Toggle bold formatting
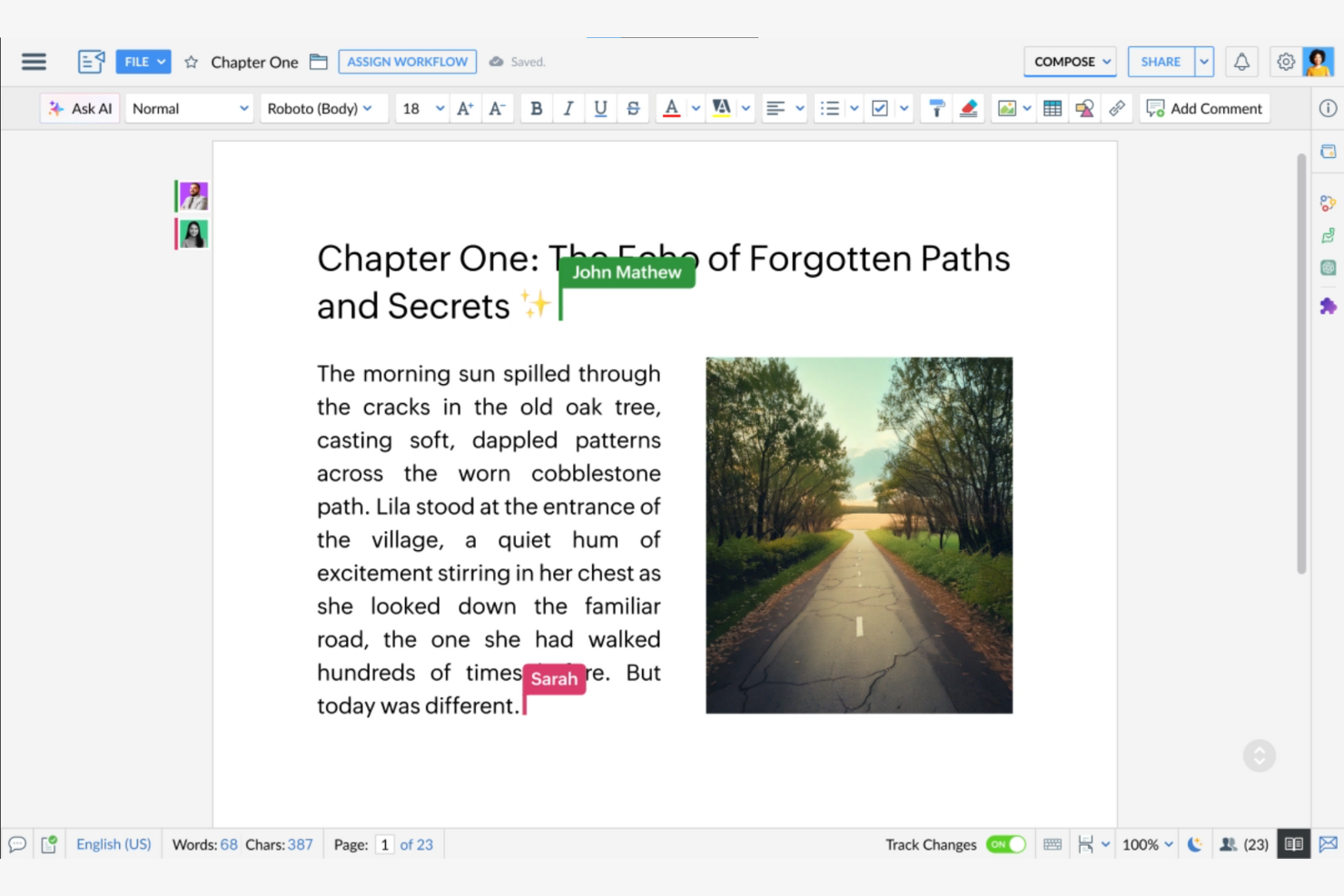 536,108
